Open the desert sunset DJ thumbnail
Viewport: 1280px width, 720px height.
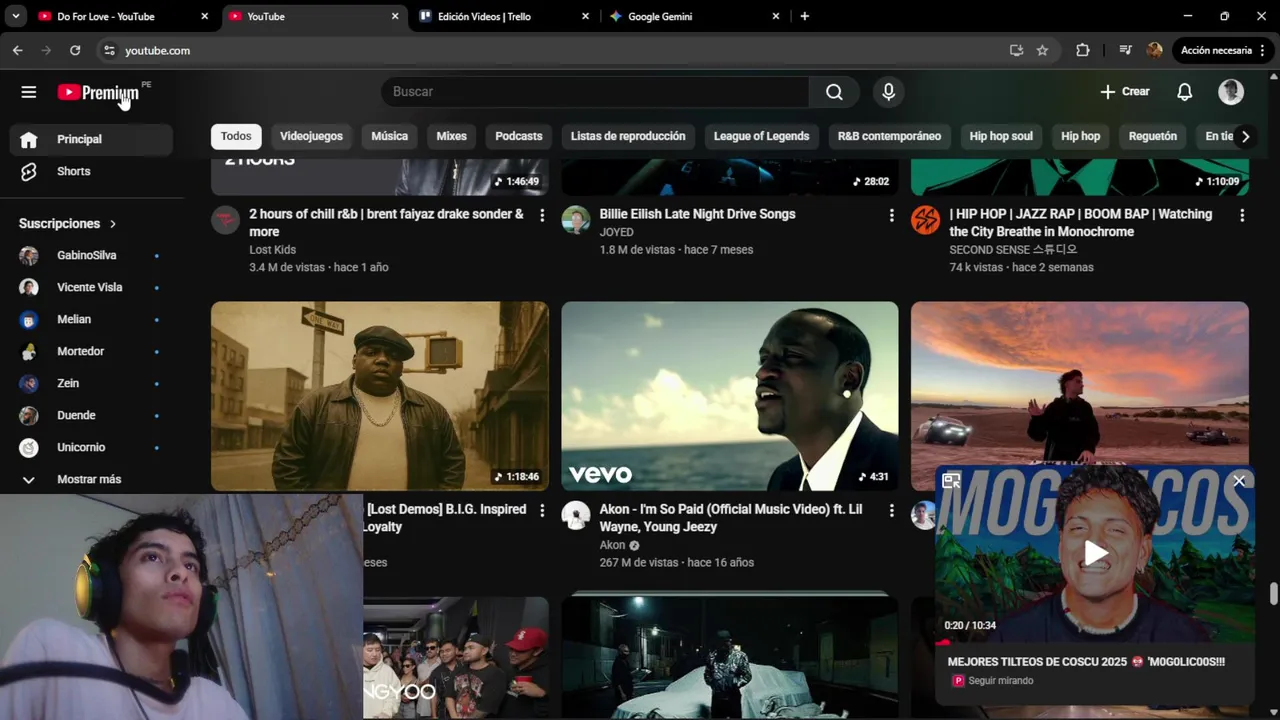[1079, 384]
